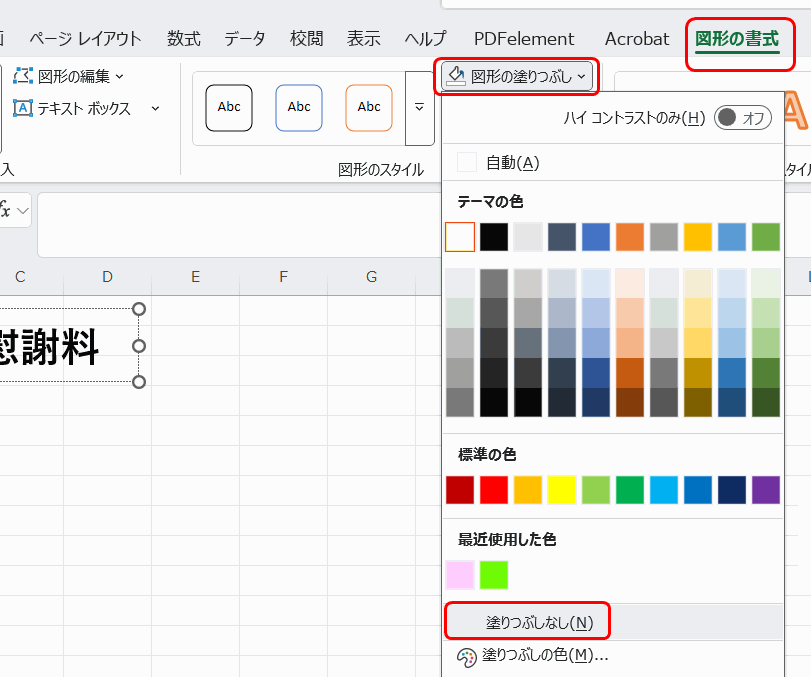Pick the black theme color swatch
Image resolution: width=811 pixels, height=677 pixels.
click(494, 237)
